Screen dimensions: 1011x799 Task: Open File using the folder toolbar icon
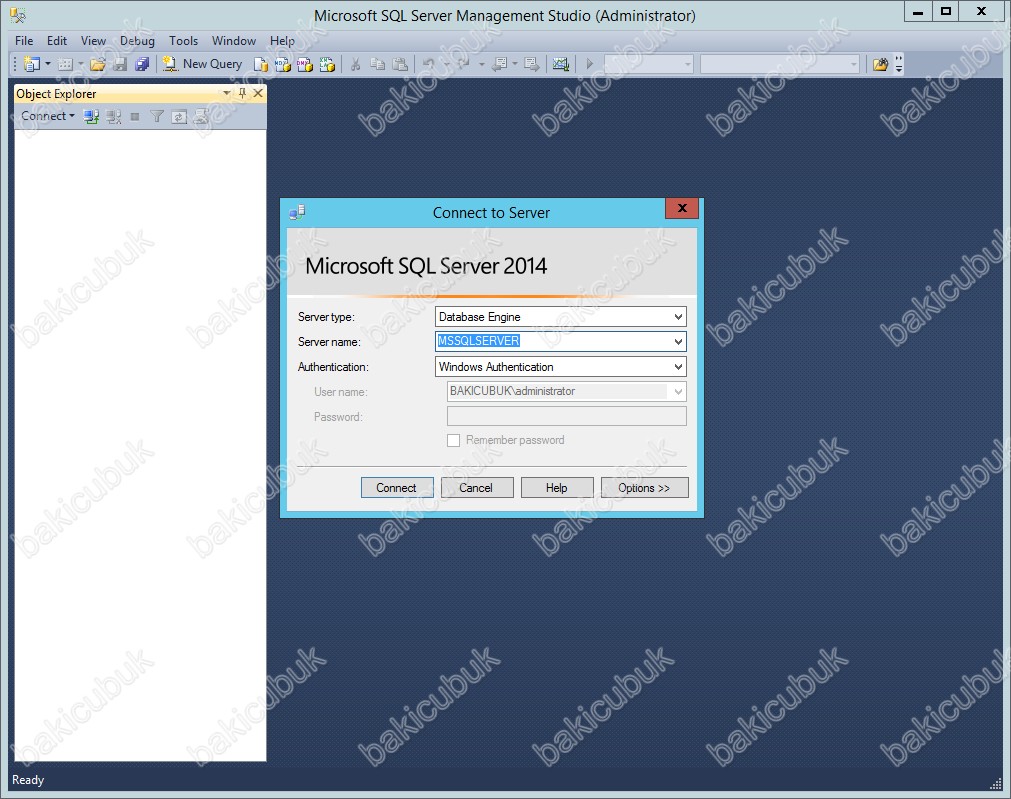[98, 64]
